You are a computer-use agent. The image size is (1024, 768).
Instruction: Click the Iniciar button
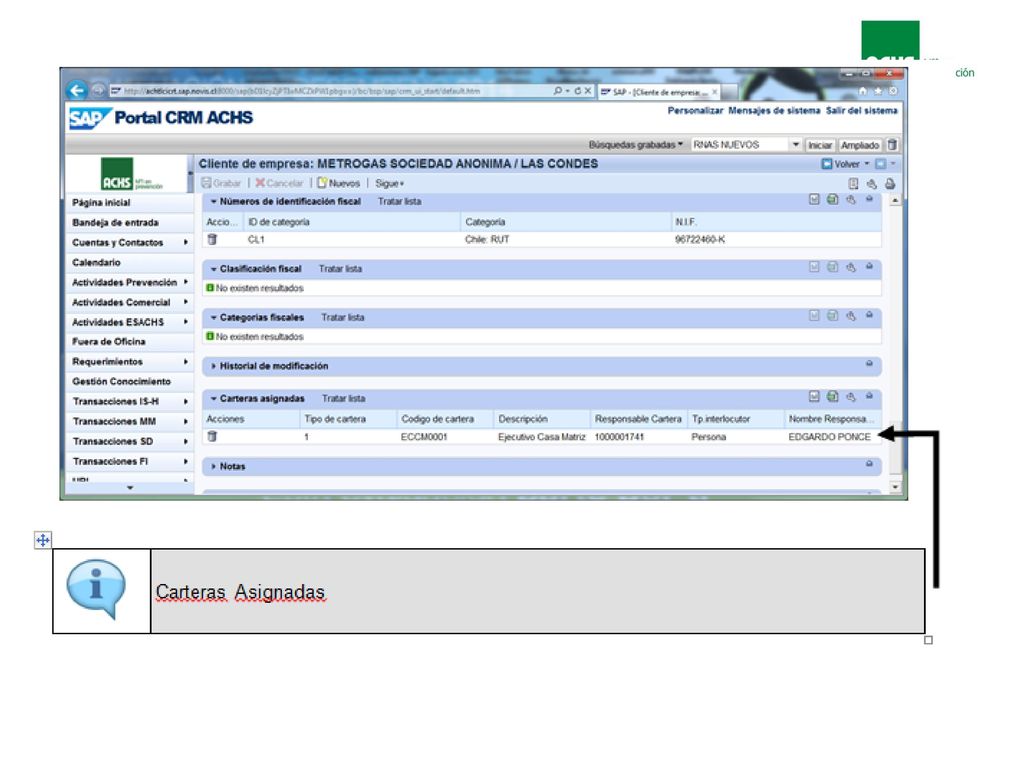click(x=820, y=145)
